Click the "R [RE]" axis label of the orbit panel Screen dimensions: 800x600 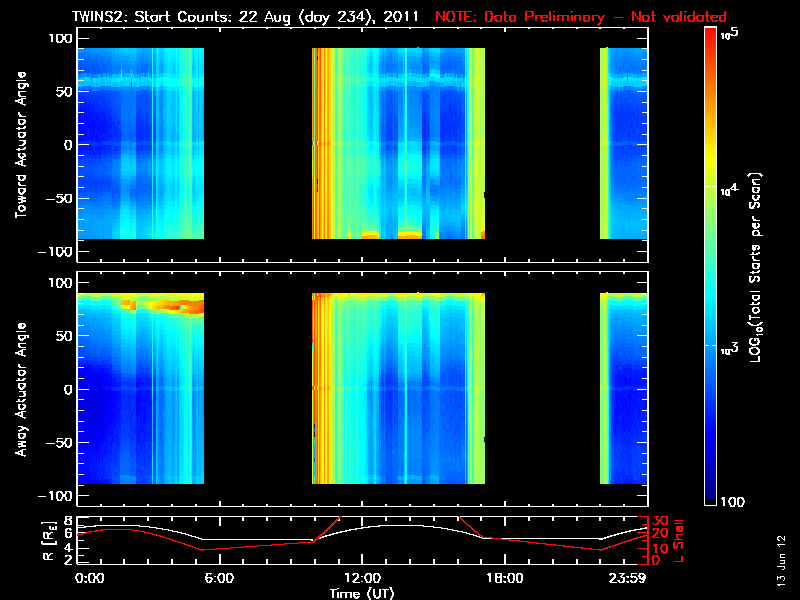48,541
